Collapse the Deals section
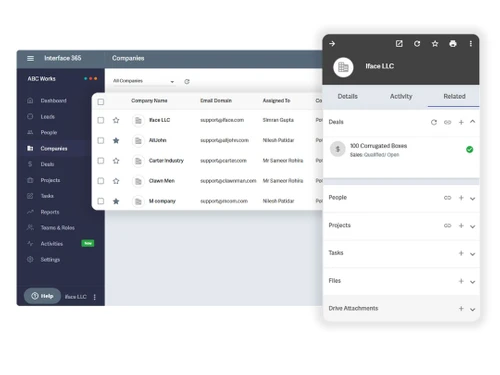 (472, 122)
